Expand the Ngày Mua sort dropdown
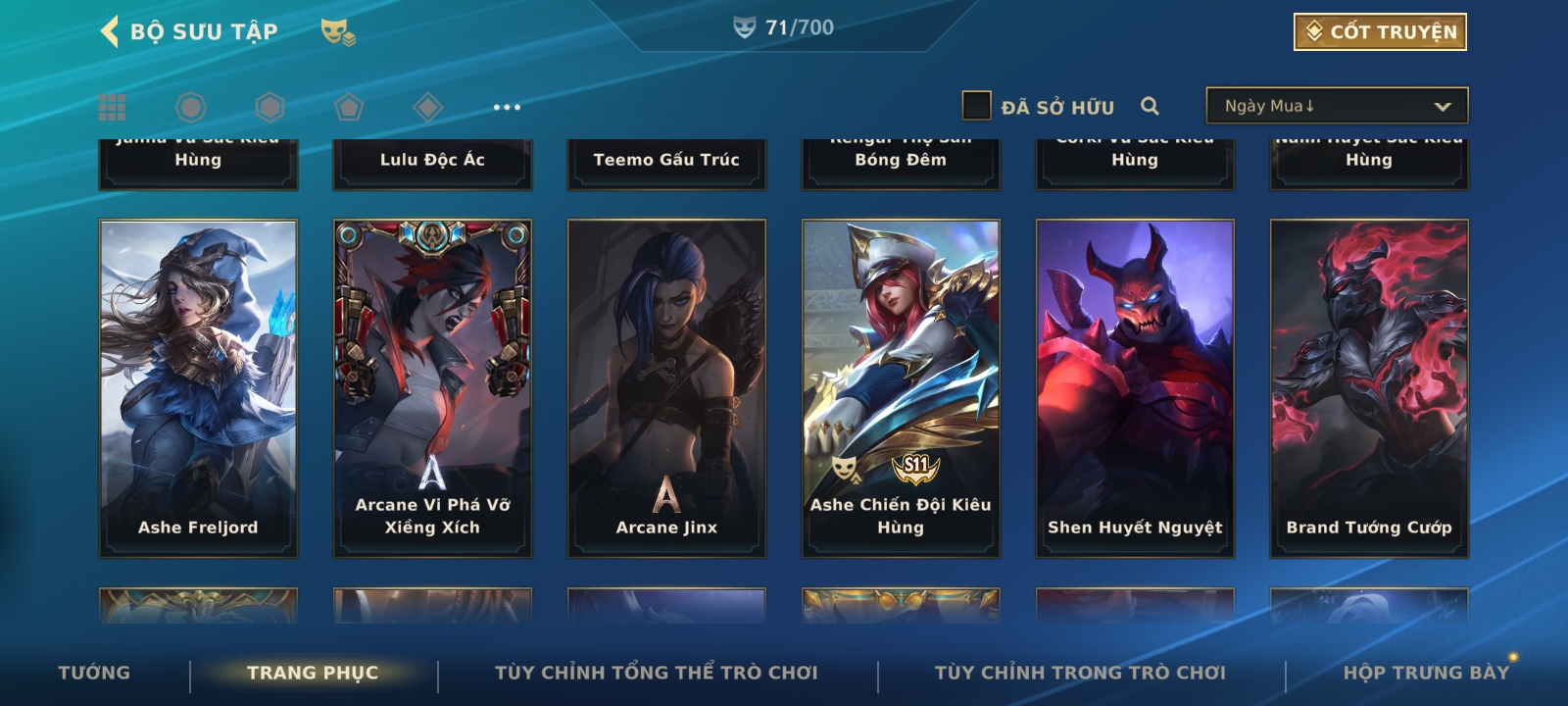This screenshot has width=1568, height=706. tap(1337, 106)
